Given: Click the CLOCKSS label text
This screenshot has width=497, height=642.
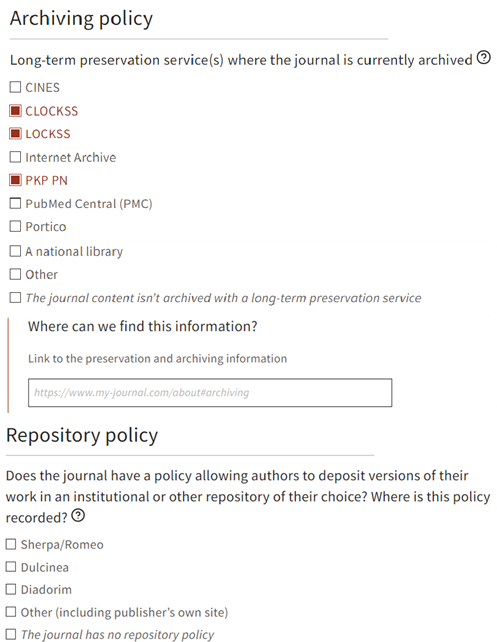Looking at the screenshot, I should click(x=52, y=111).
